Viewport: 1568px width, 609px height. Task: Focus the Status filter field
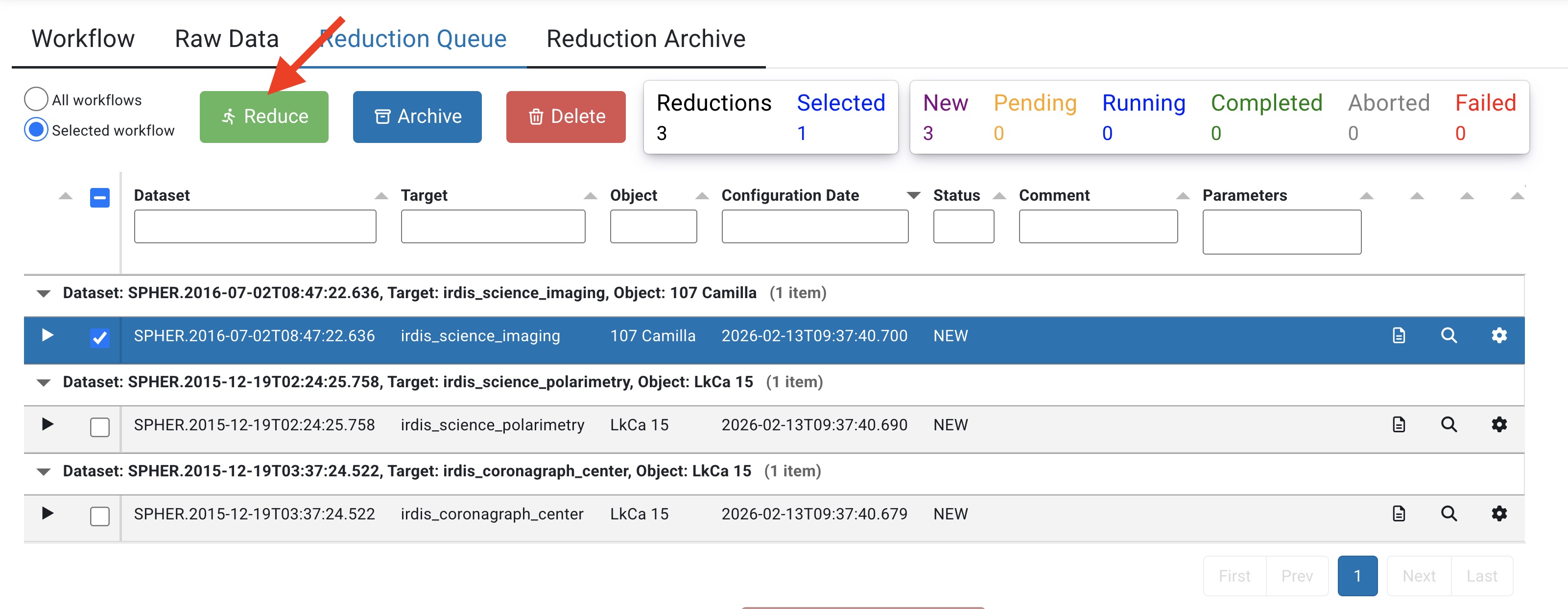pyautogui.click(x=964, y=226)
